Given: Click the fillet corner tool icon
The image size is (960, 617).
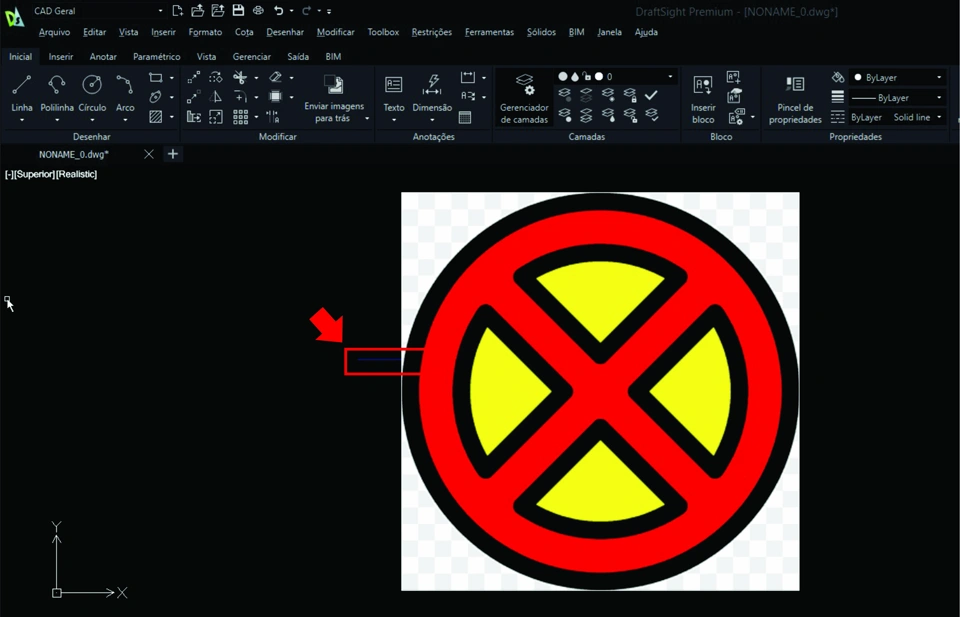Looking at the screenshot, I should pos(239,97).
